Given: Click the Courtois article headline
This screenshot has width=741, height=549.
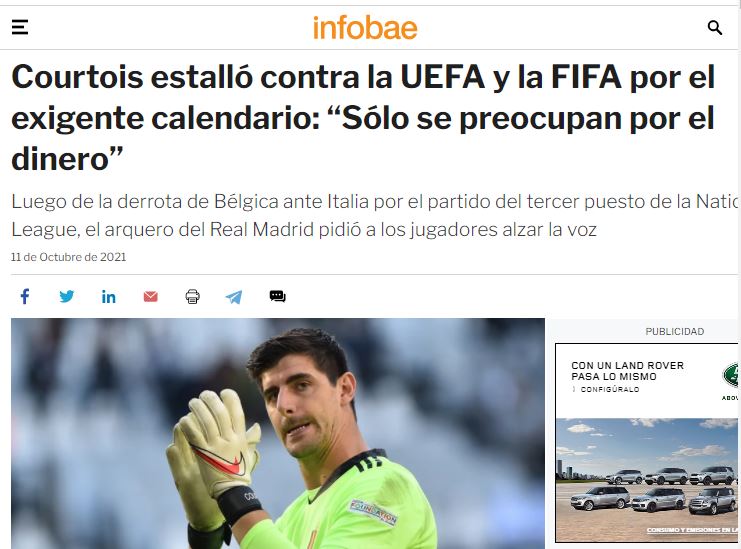Looking at the screenshot, I should (363, 118).
